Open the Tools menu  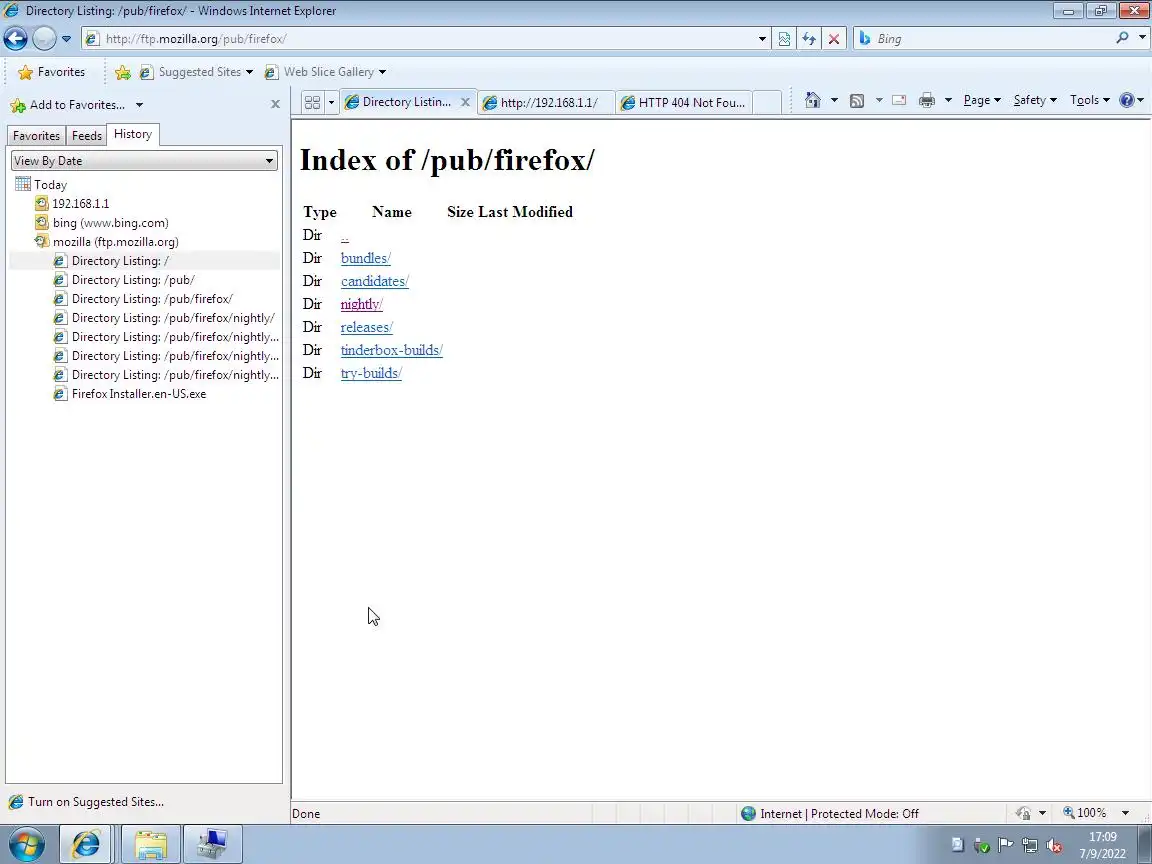click(x=1090, y=100)
